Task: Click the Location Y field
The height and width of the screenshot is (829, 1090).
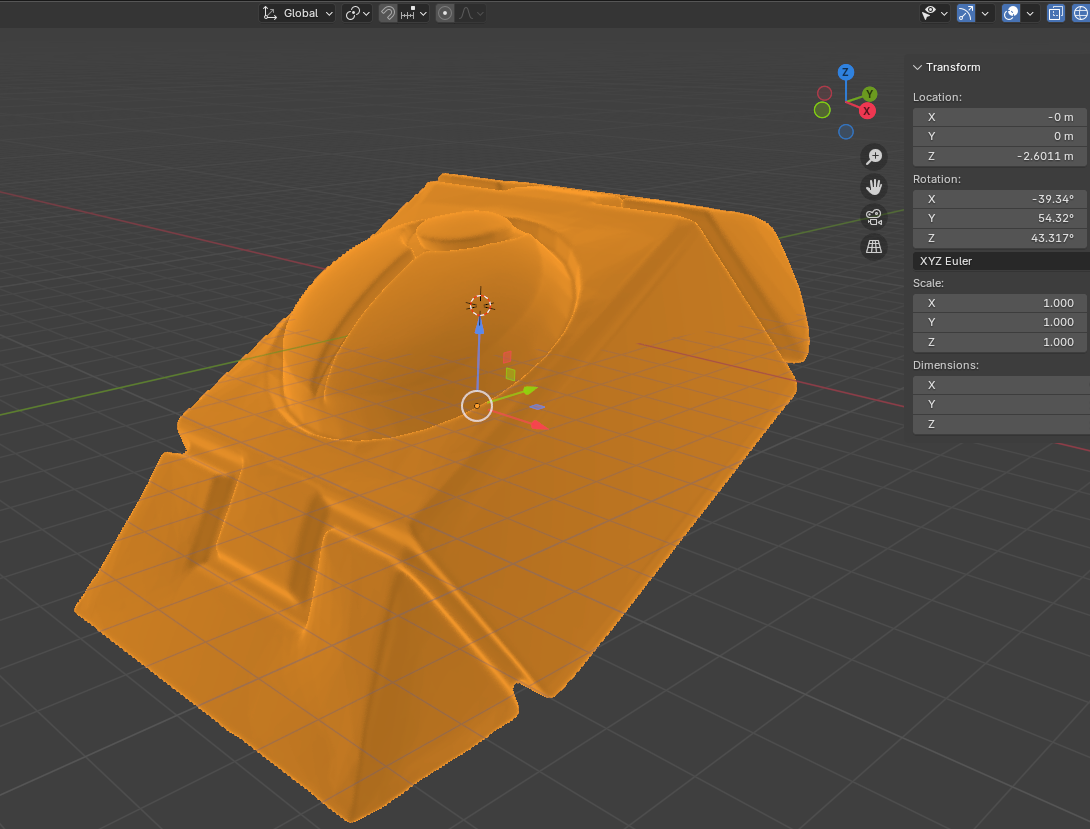Action: pos(1000,136)
